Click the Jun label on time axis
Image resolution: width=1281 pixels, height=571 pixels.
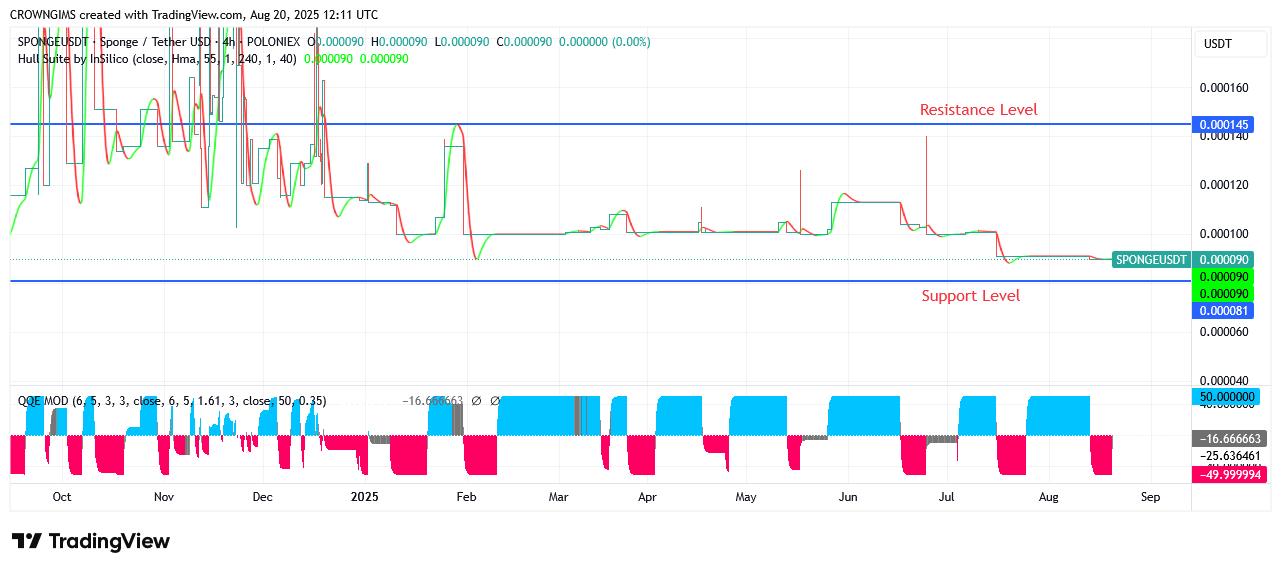(x=848, y=497)
